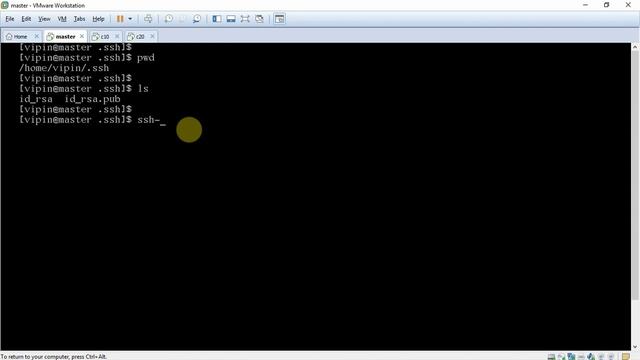Screen dimensions: 640x360
Task: Open the Tabs menu
Action: 79,19
